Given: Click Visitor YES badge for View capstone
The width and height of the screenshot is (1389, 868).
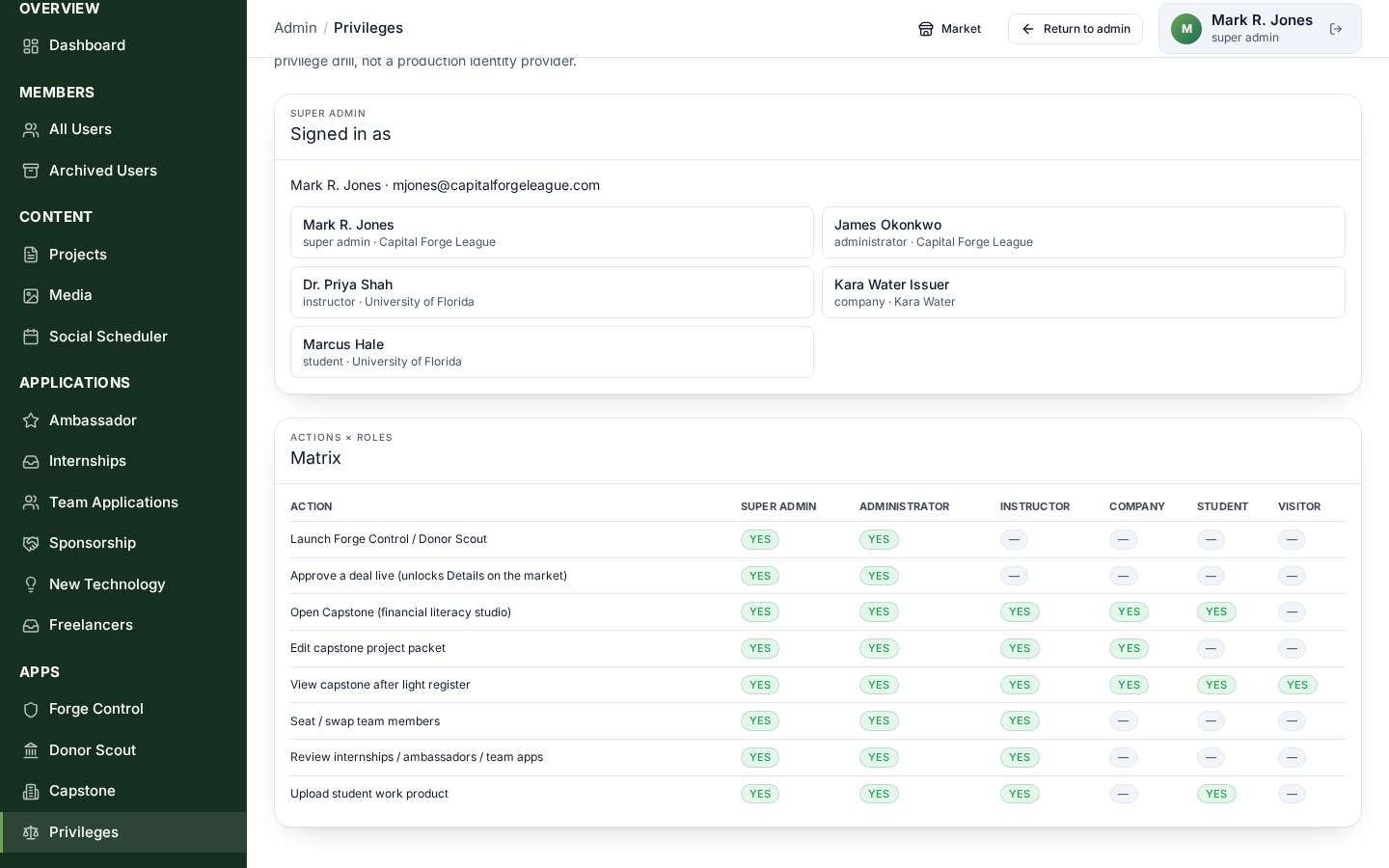Looking at the screenshot, I should (x=1297, y=685).
